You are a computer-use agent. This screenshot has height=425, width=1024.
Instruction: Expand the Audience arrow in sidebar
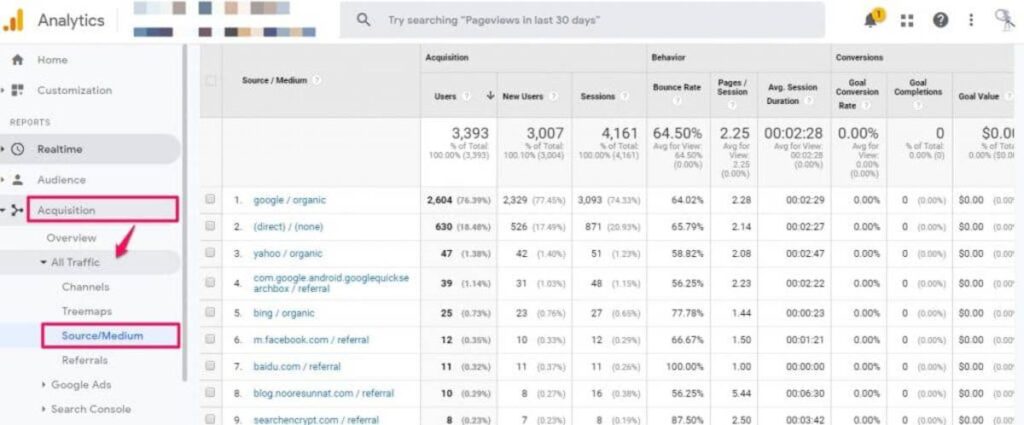coord(3,180)
